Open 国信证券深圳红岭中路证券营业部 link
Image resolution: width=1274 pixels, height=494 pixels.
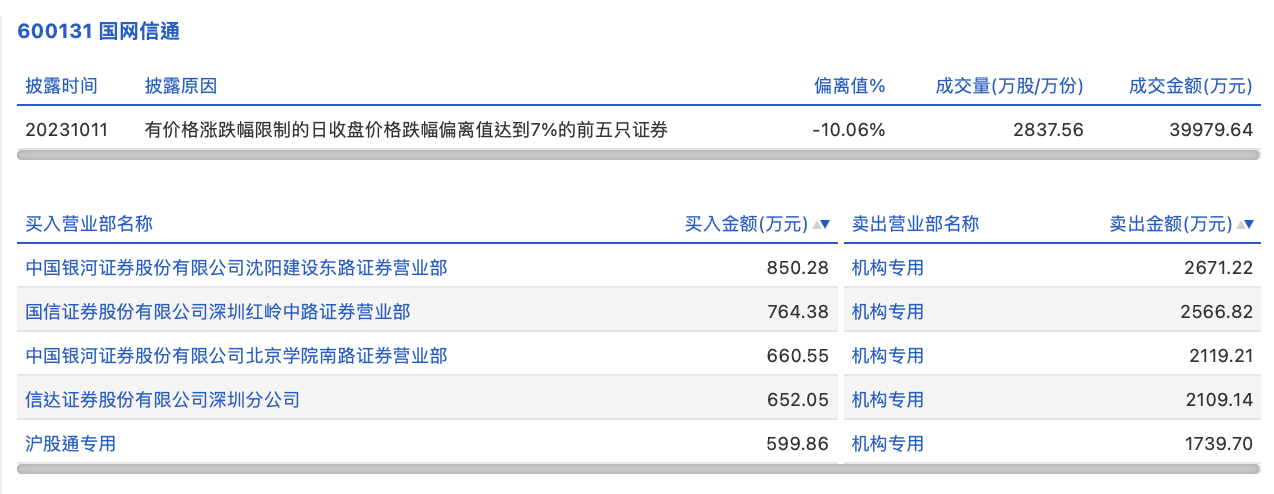pos(217,312)
